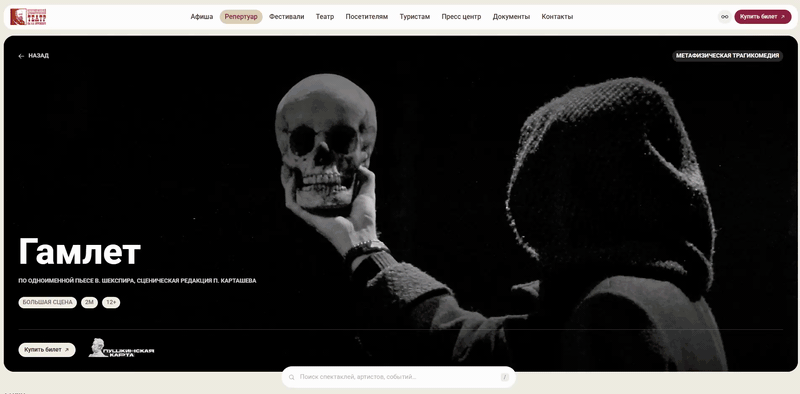Go to the Театр menu item

click(324, 17)
